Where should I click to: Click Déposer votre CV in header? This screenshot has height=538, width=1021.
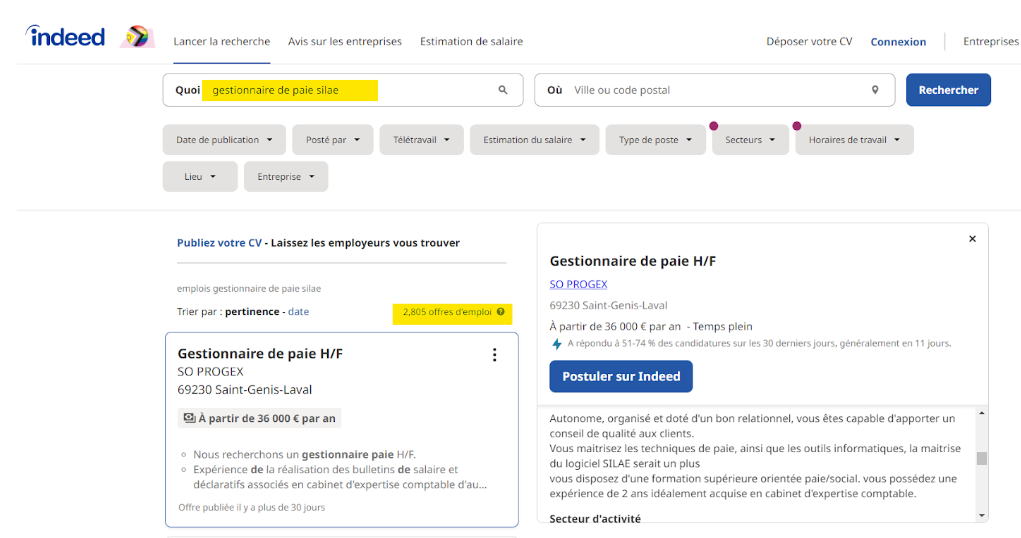pyautogui.click(x=809, y=41)
